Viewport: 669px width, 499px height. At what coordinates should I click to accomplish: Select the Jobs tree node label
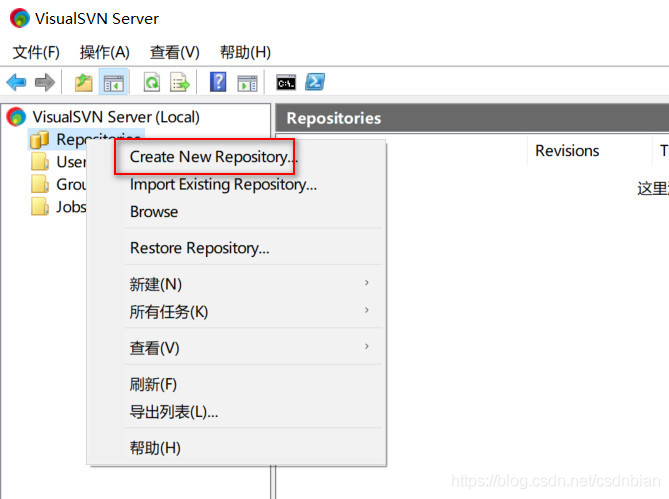click(x=71, y=207)
